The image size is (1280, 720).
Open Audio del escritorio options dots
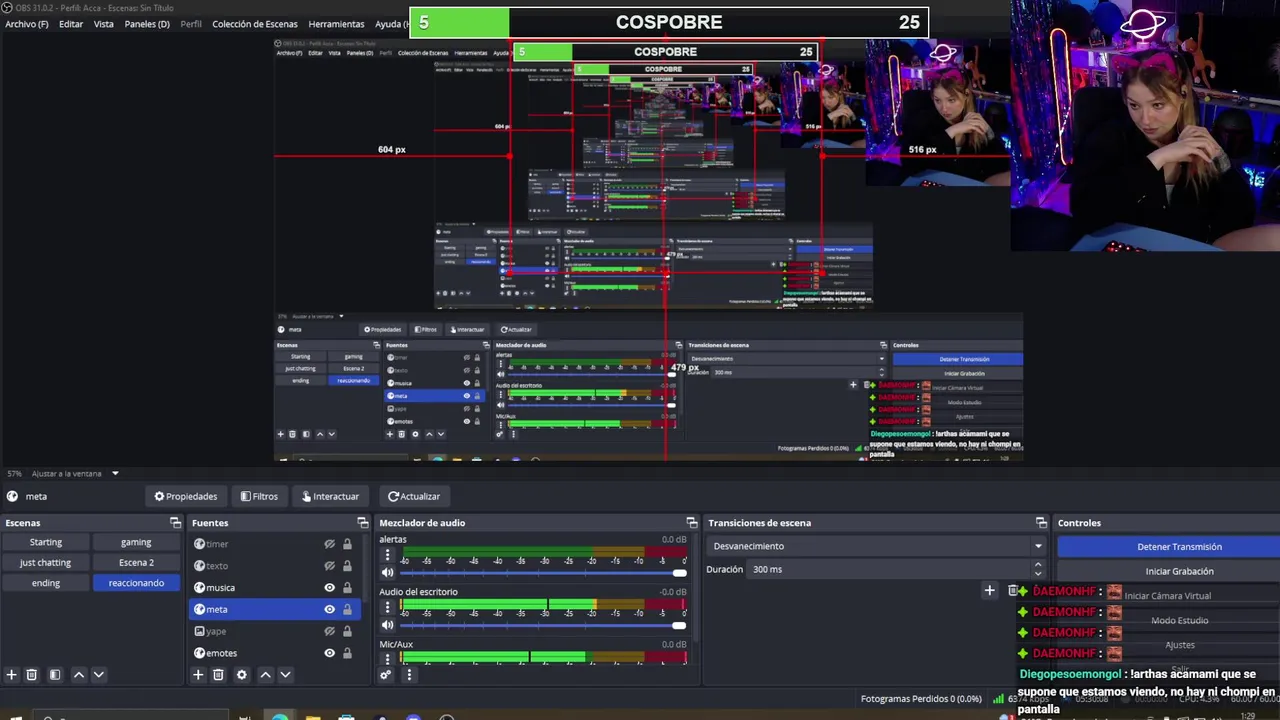coord(387,607)
